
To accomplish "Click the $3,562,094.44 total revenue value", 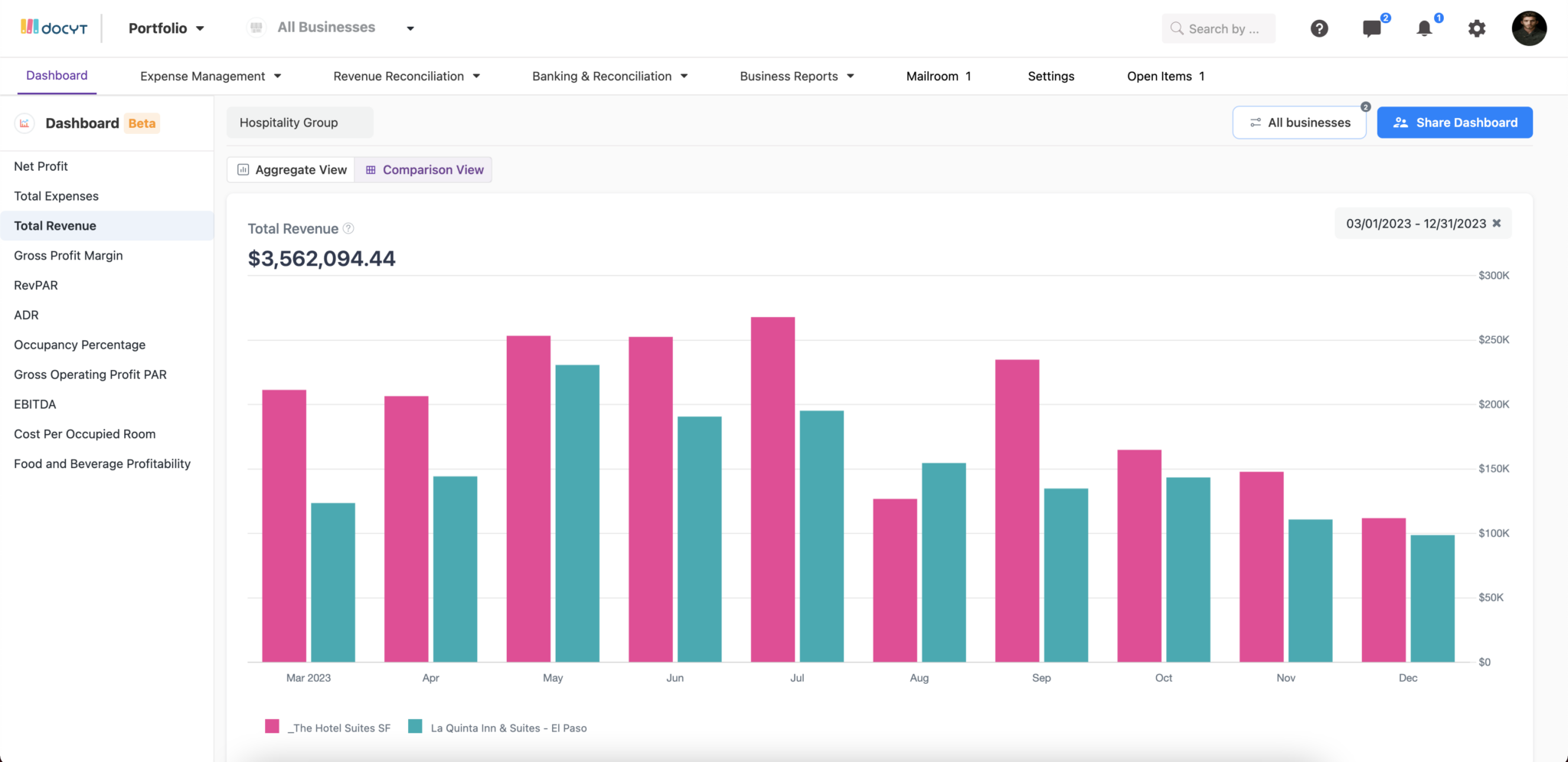I will click(x=322, y=259).
